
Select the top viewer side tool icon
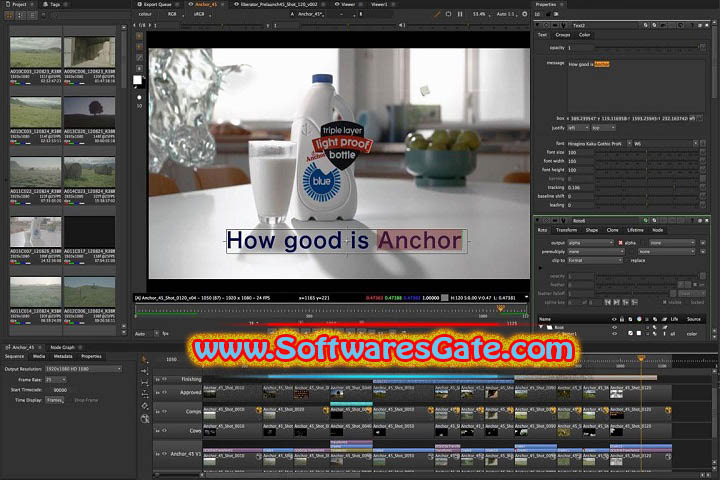click(139, 36)
